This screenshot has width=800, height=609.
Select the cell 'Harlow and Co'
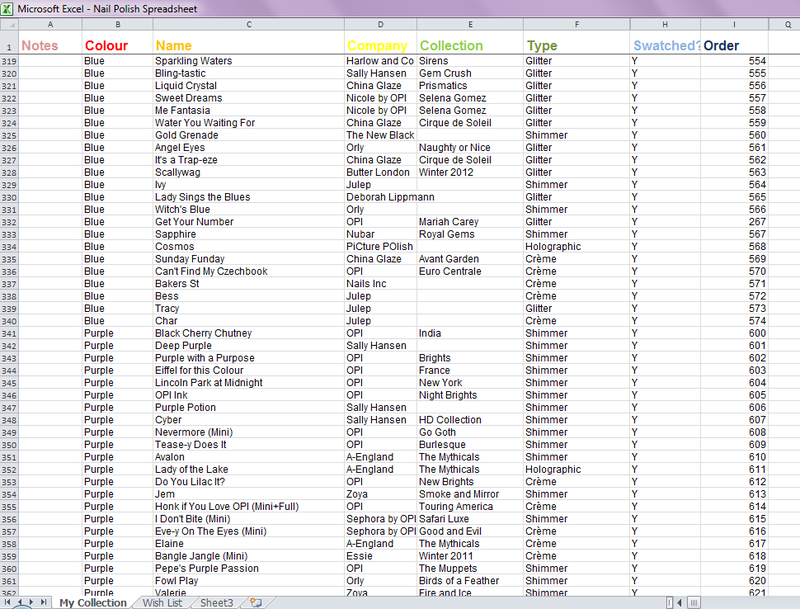(x=381, y=61)
